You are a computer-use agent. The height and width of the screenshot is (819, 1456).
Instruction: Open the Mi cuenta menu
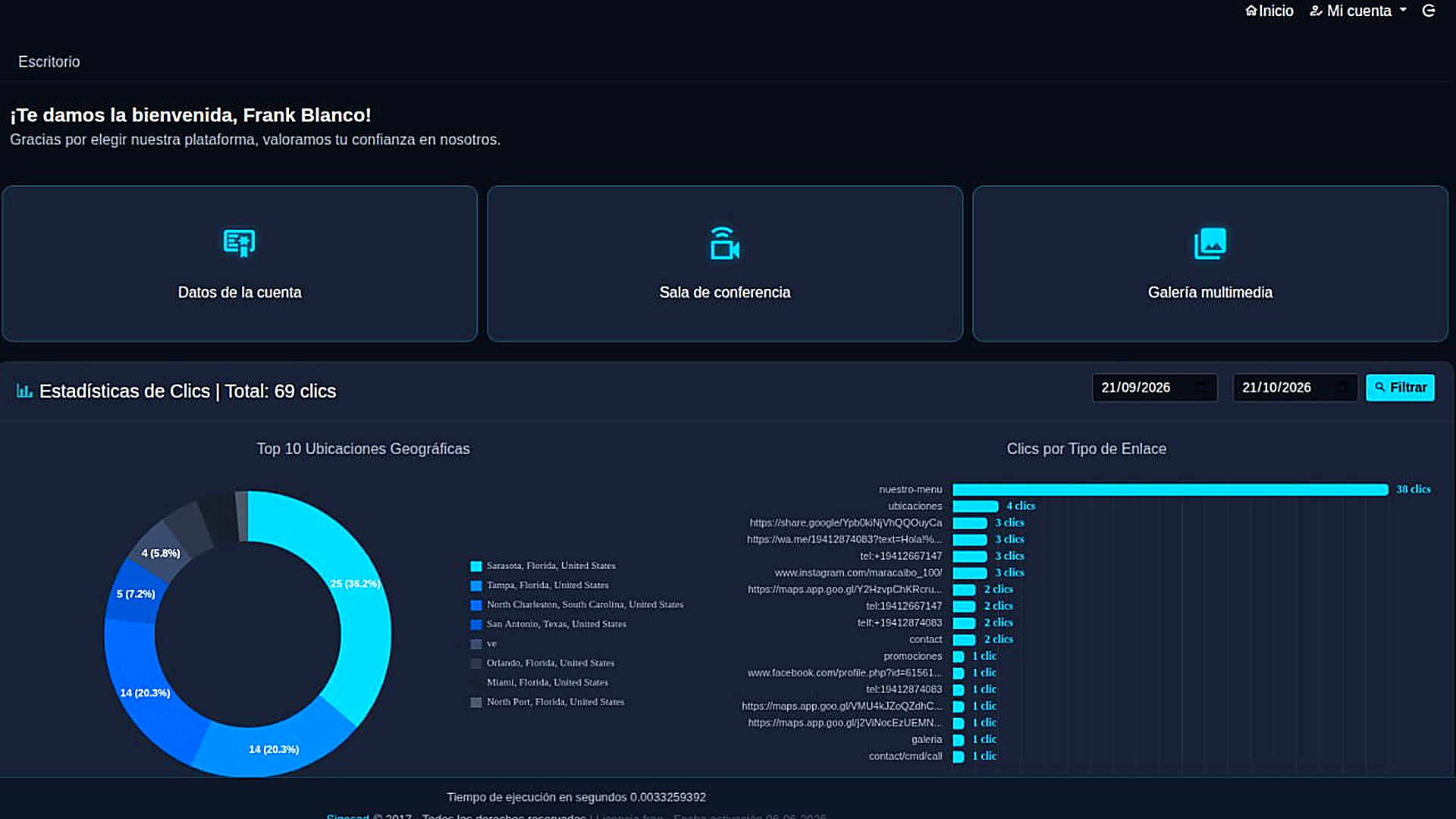click(x=1358, y=11)
